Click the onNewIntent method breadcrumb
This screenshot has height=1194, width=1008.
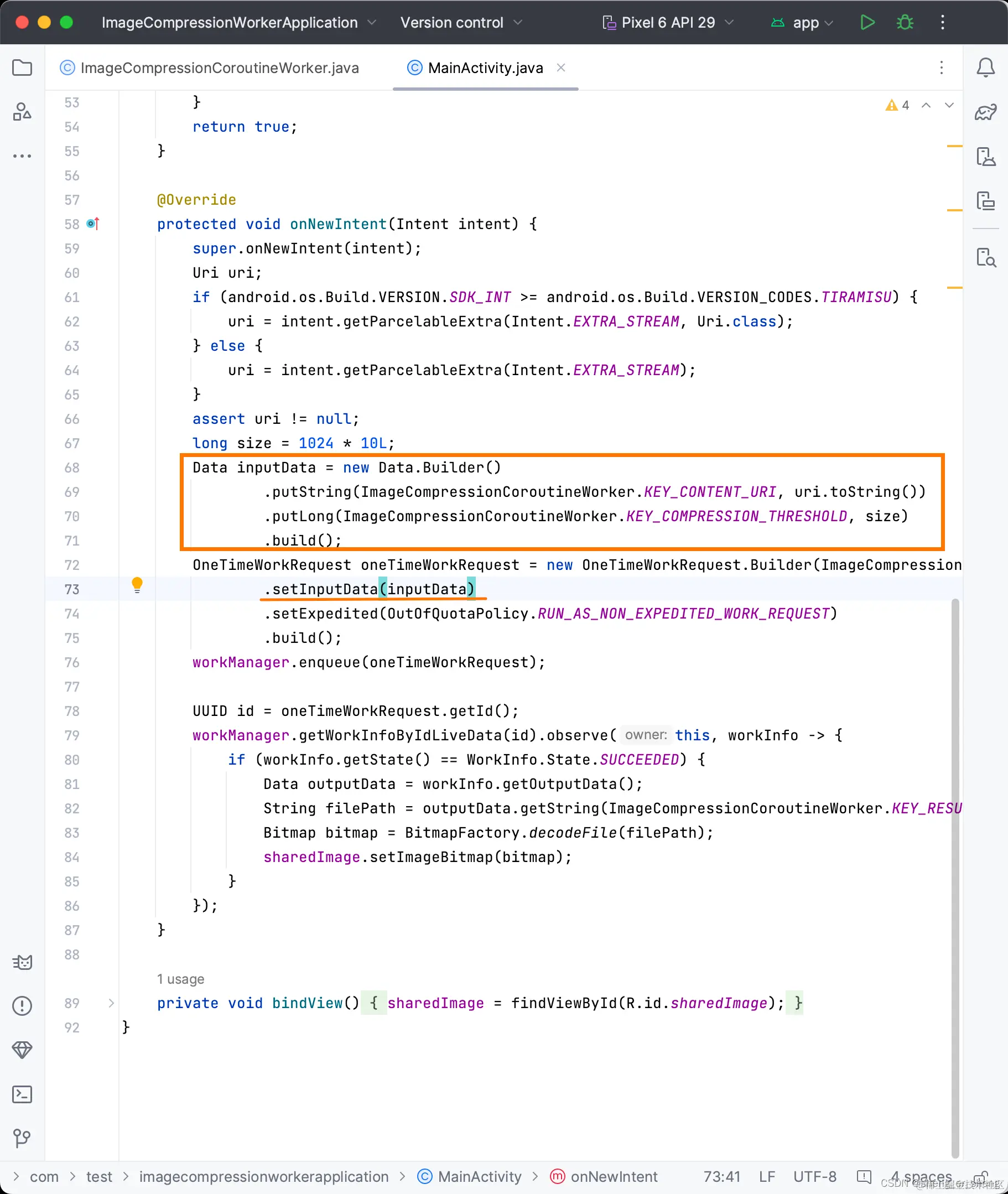click(604, 1177)
